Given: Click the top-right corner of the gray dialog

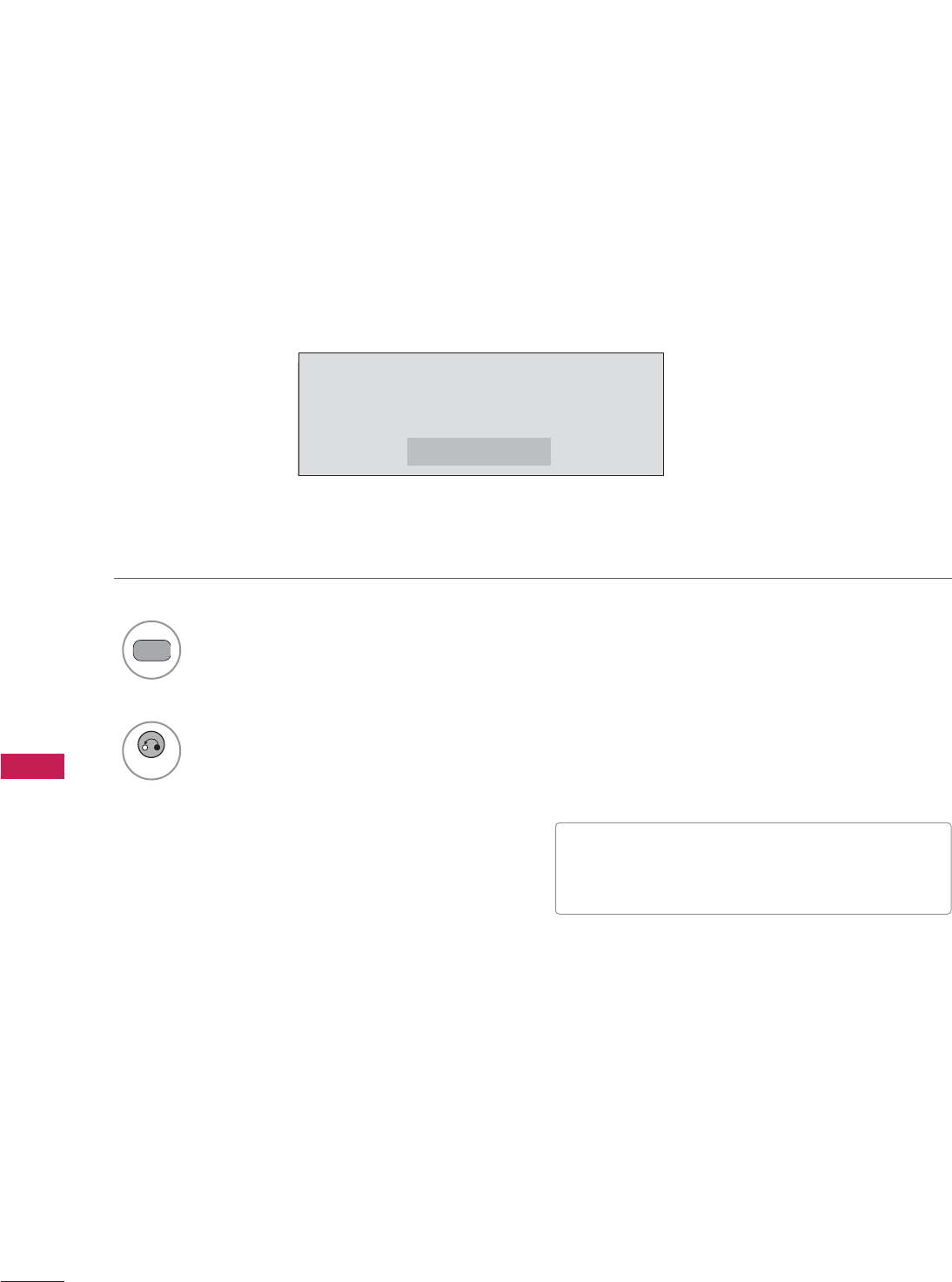Looking at the screenshot, I should 662,354.
